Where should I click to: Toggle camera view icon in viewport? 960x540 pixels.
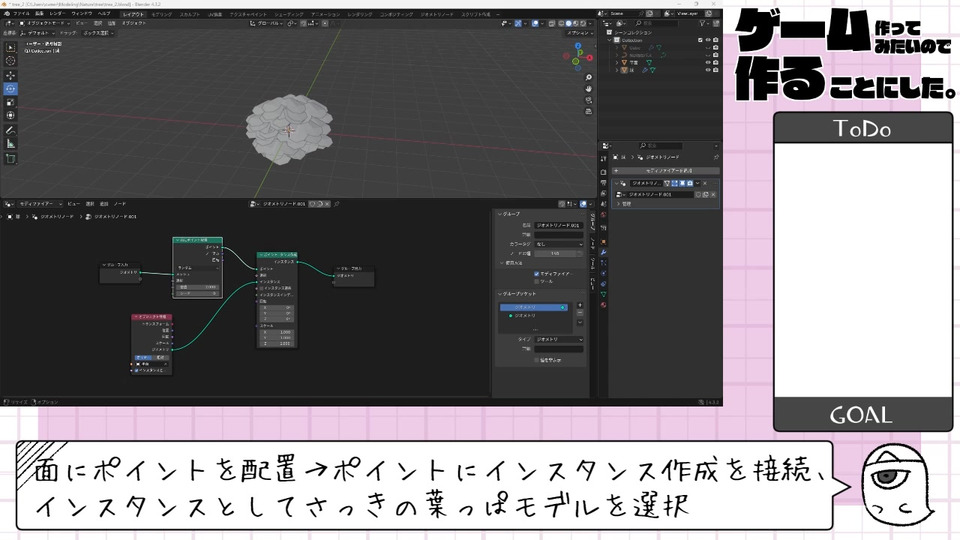[x=588, y=100]
